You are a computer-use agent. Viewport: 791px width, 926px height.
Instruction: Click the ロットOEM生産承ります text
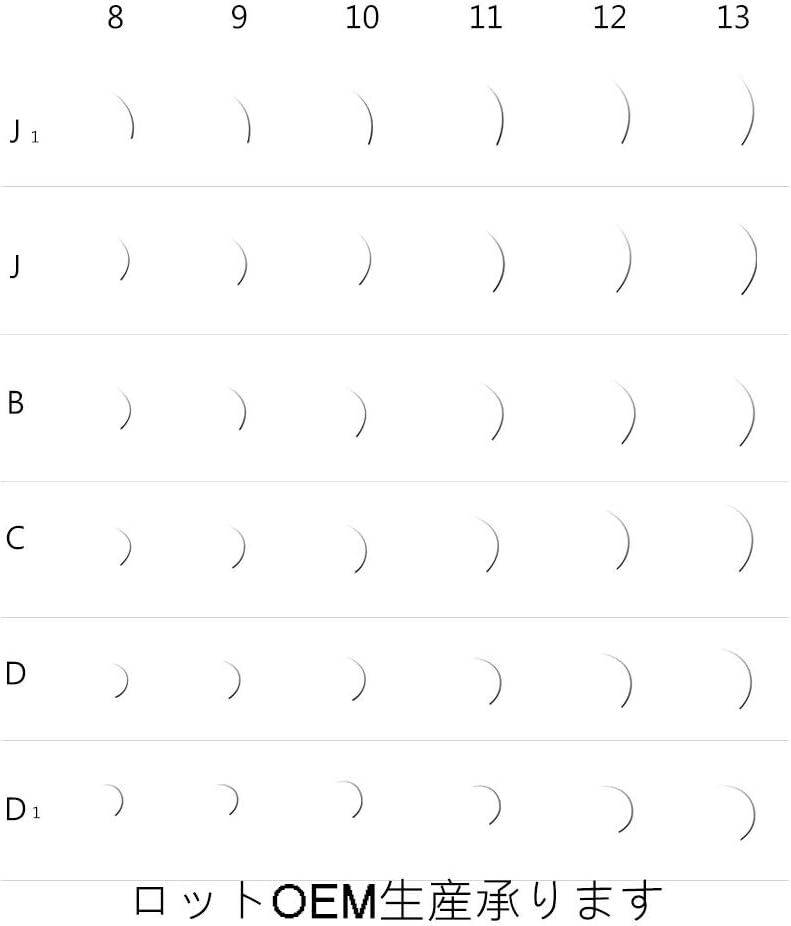[x=398, y=900]
